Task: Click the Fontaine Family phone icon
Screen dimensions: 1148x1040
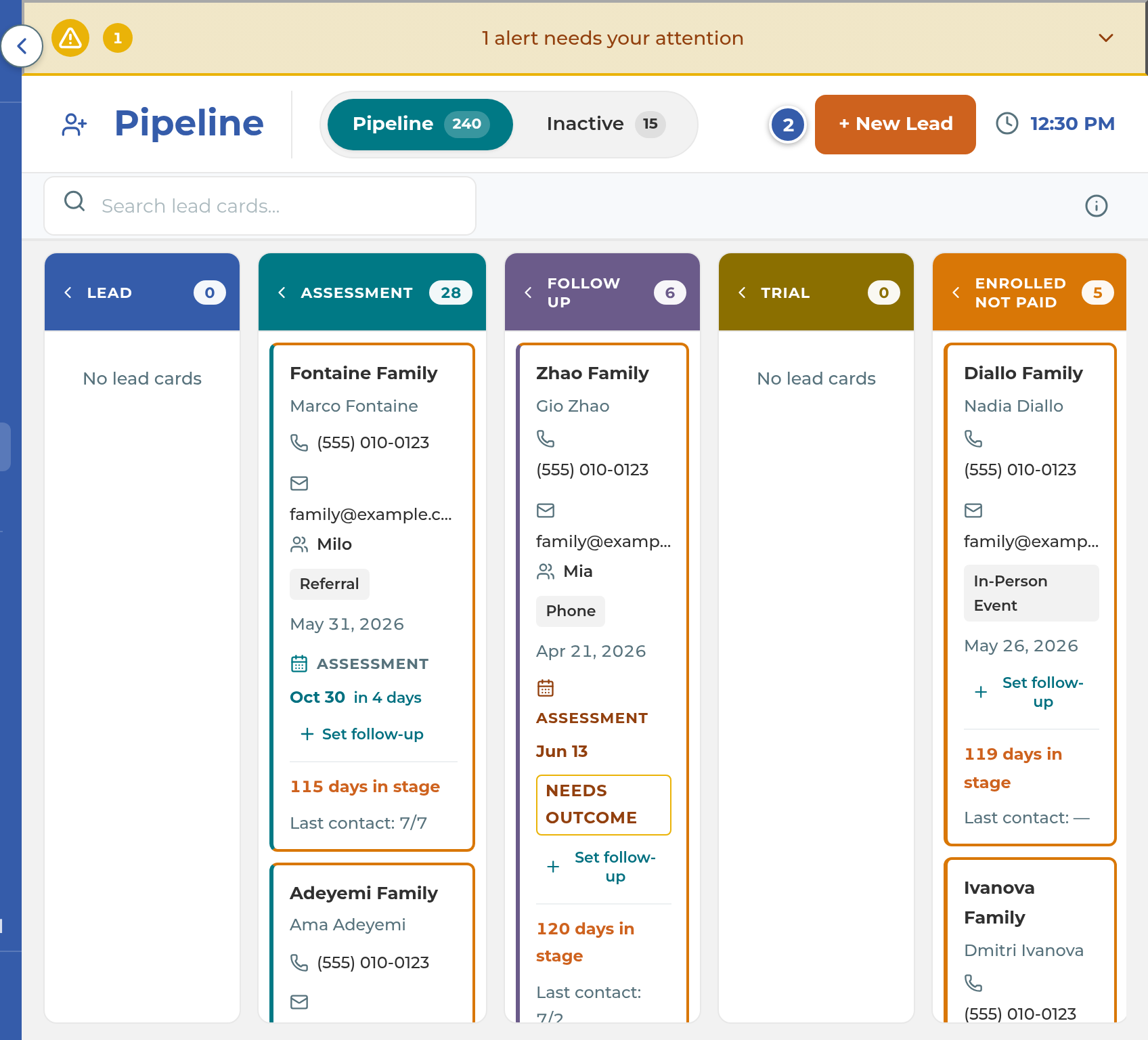Action: pos(299,442)
